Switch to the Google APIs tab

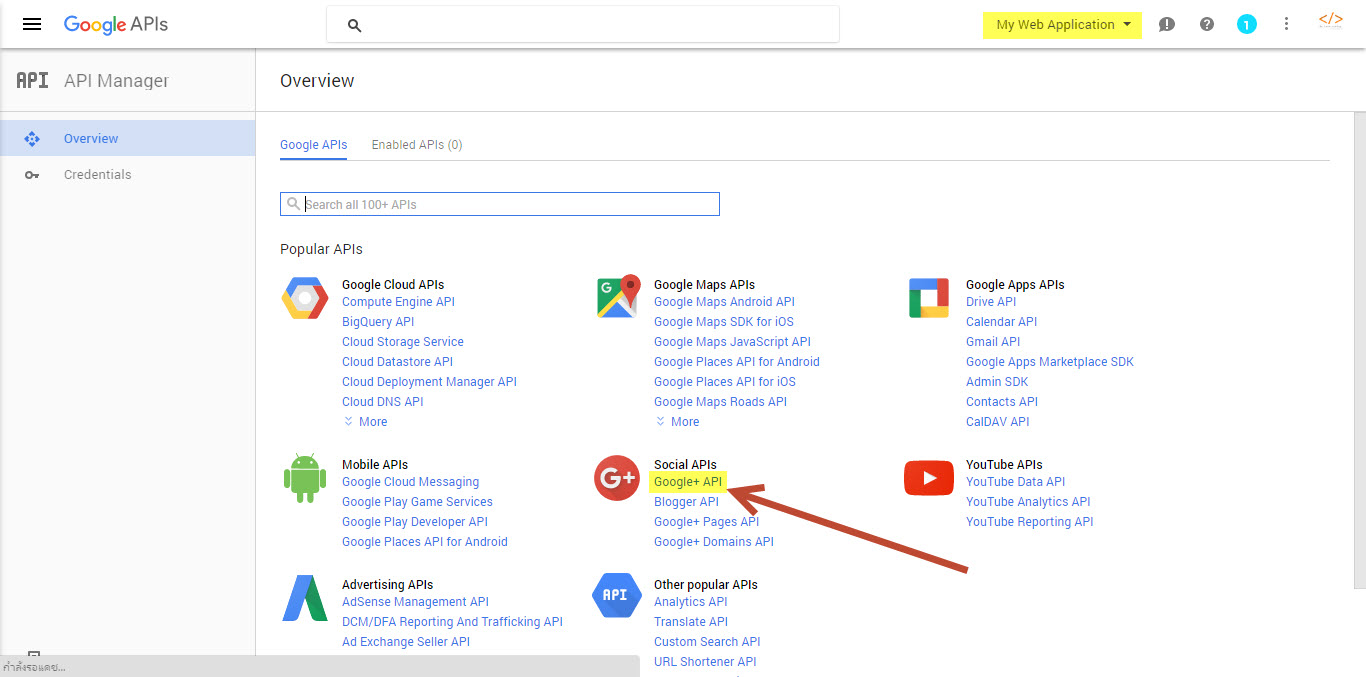(x=314, y=145)
